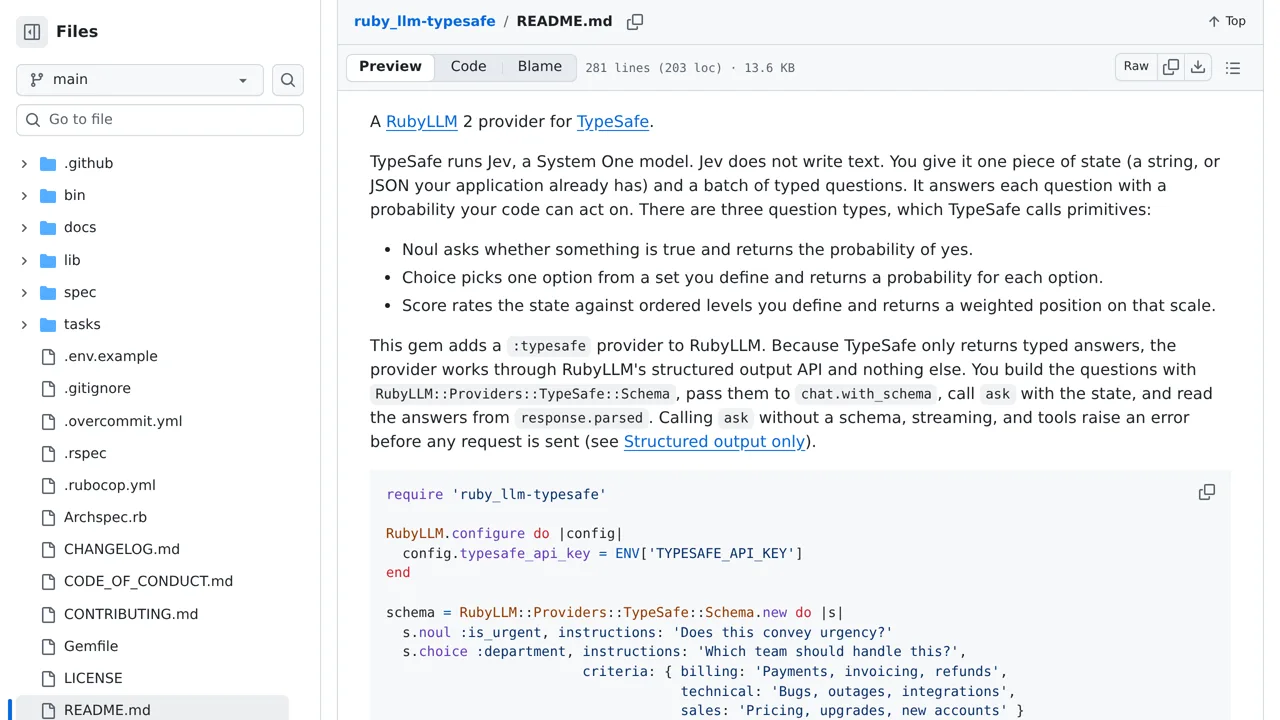
Task: Collapse the file tree side panel
Action: point(32,32)
